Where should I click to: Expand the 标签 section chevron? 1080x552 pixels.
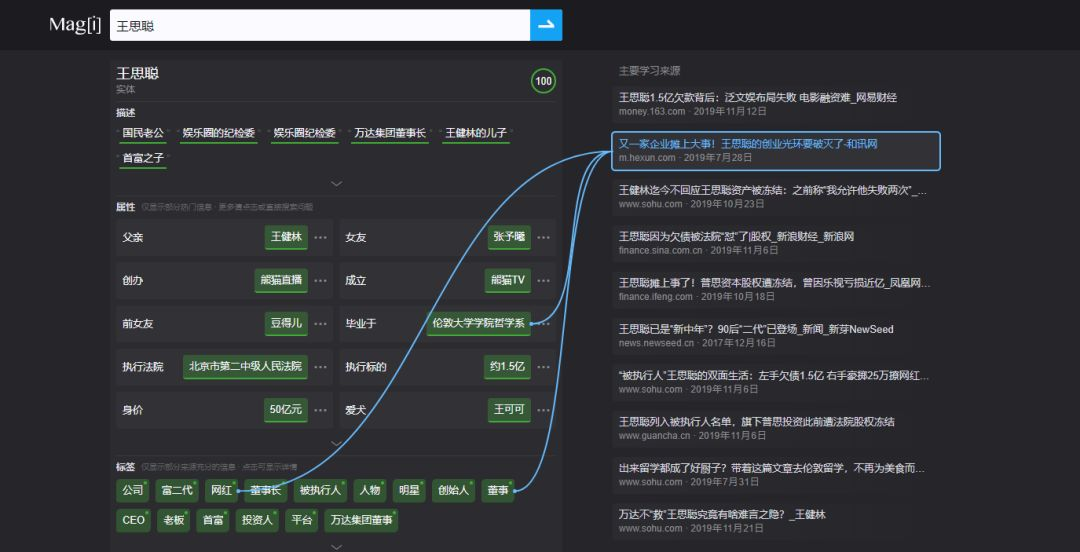(336, 546)
